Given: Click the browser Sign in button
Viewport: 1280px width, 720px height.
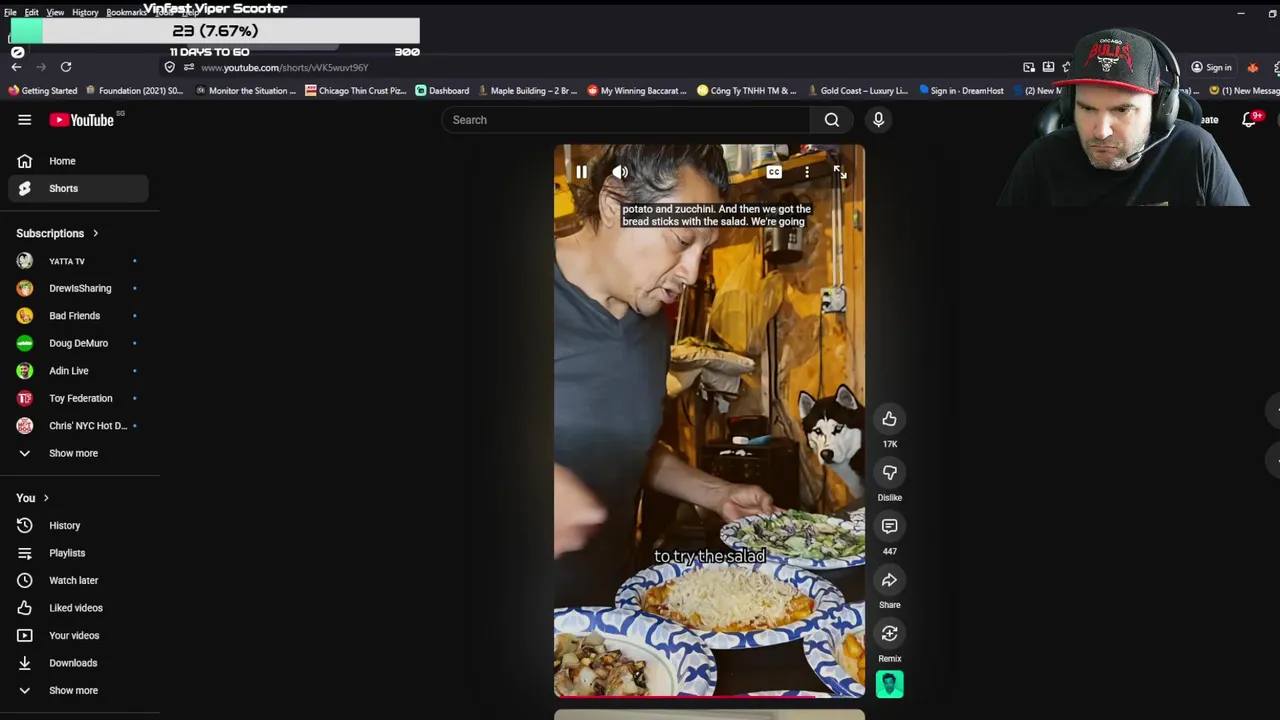Looking at the screenshot, I should click(1211, 67).
